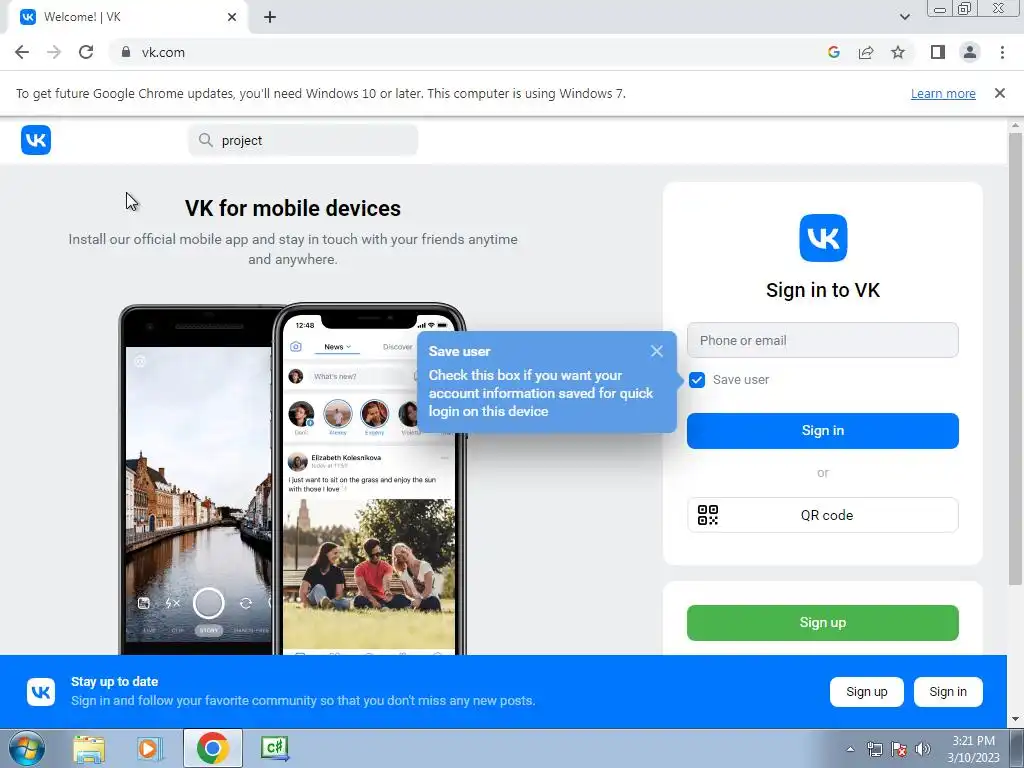Reload the page with refresh icon
The image size is (1024, 768).
[86, 52]
